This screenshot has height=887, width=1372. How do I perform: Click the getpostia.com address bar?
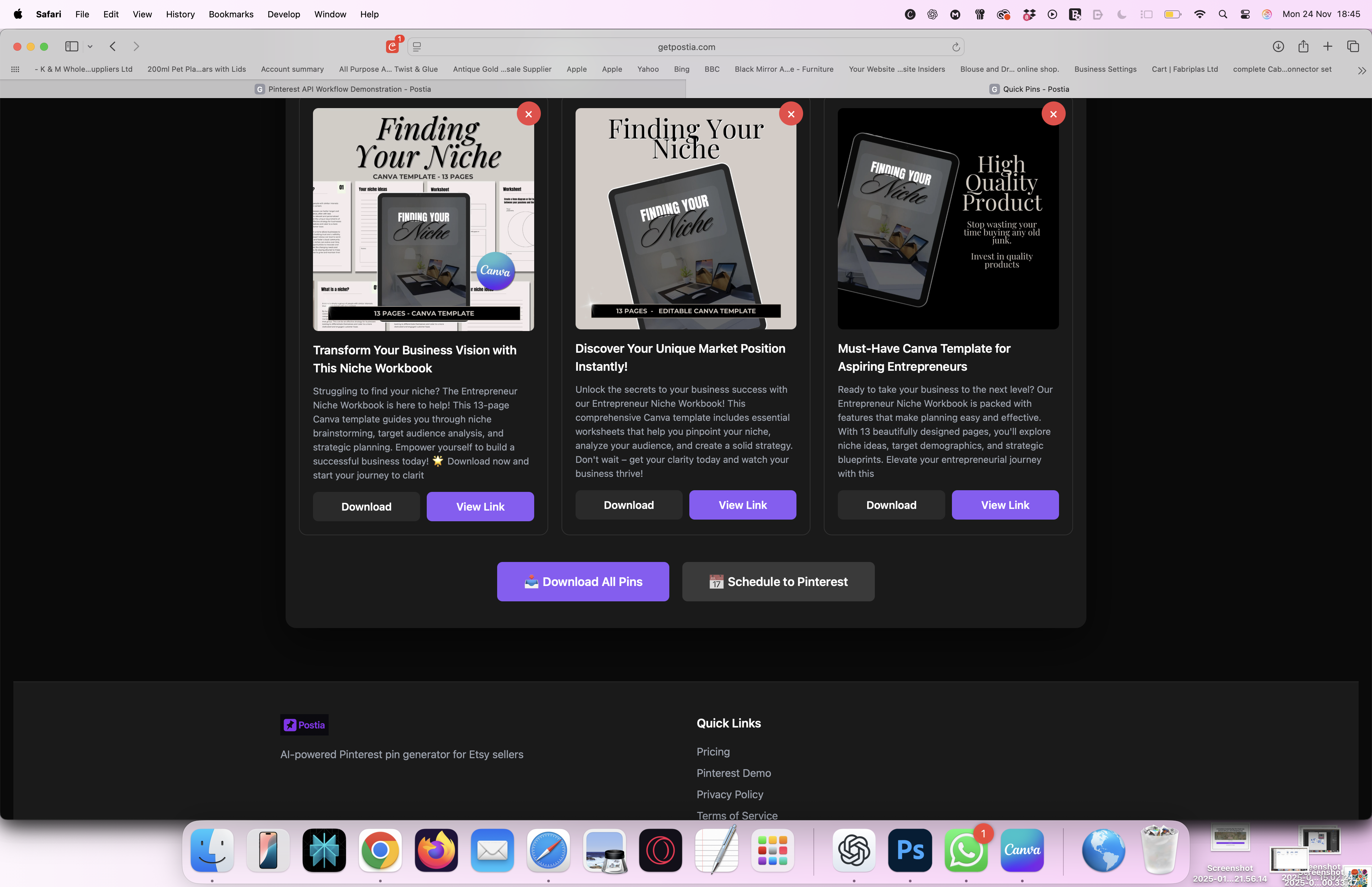686,47
